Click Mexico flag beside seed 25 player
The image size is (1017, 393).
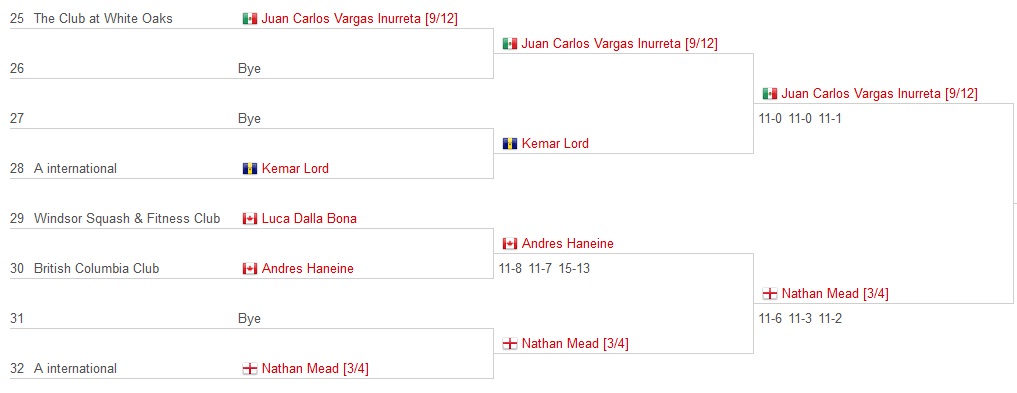250,19
